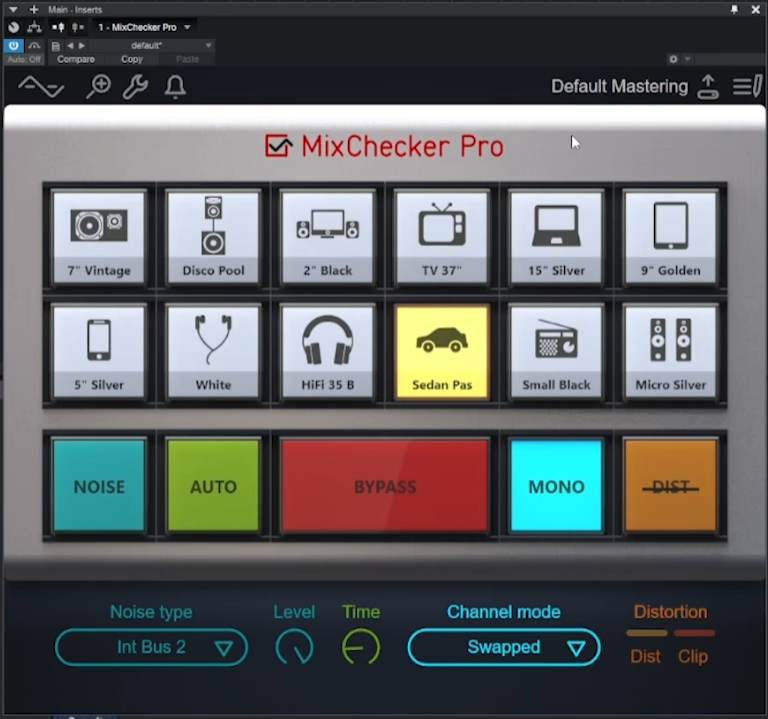Pin the plugin window
This screenshot has width=768, height=719.
click(x=734, y=9)
